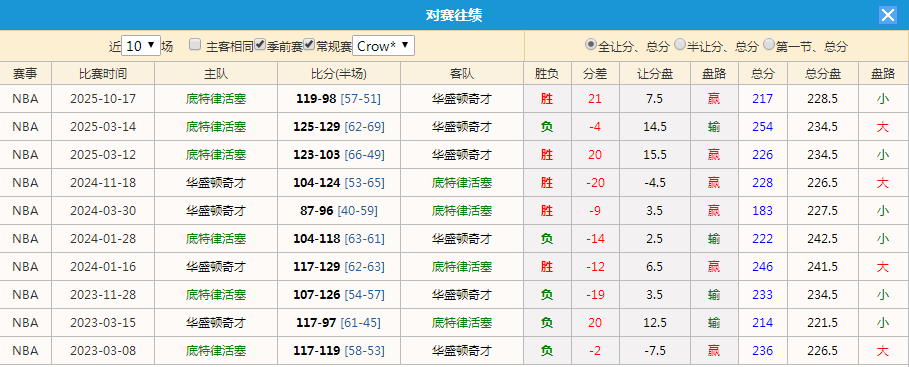Click the total line 221.5
This screenshot has width=909, height=367.
click(x=823, y=322)
